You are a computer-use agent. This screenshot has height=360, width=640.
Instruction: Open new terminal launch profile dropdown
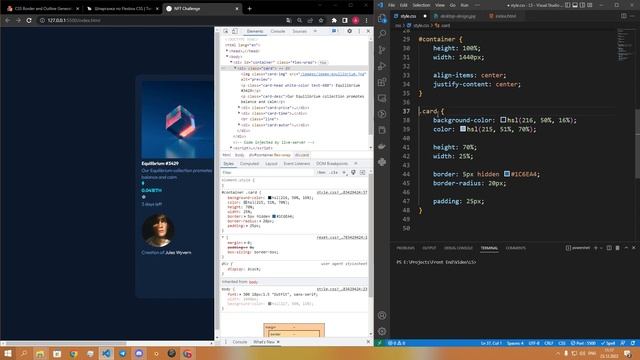(x=601, y=248)
